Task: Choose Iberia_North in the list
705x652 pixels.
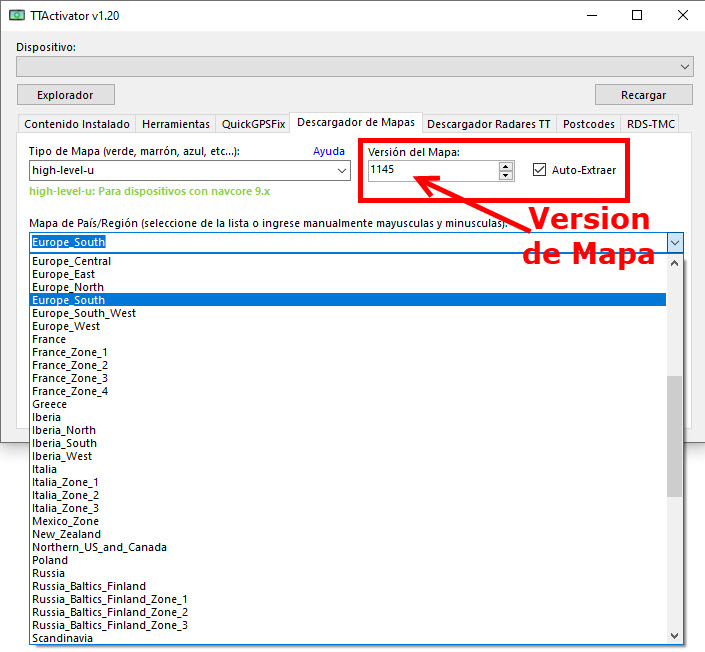Action: [x=348, y=430]
